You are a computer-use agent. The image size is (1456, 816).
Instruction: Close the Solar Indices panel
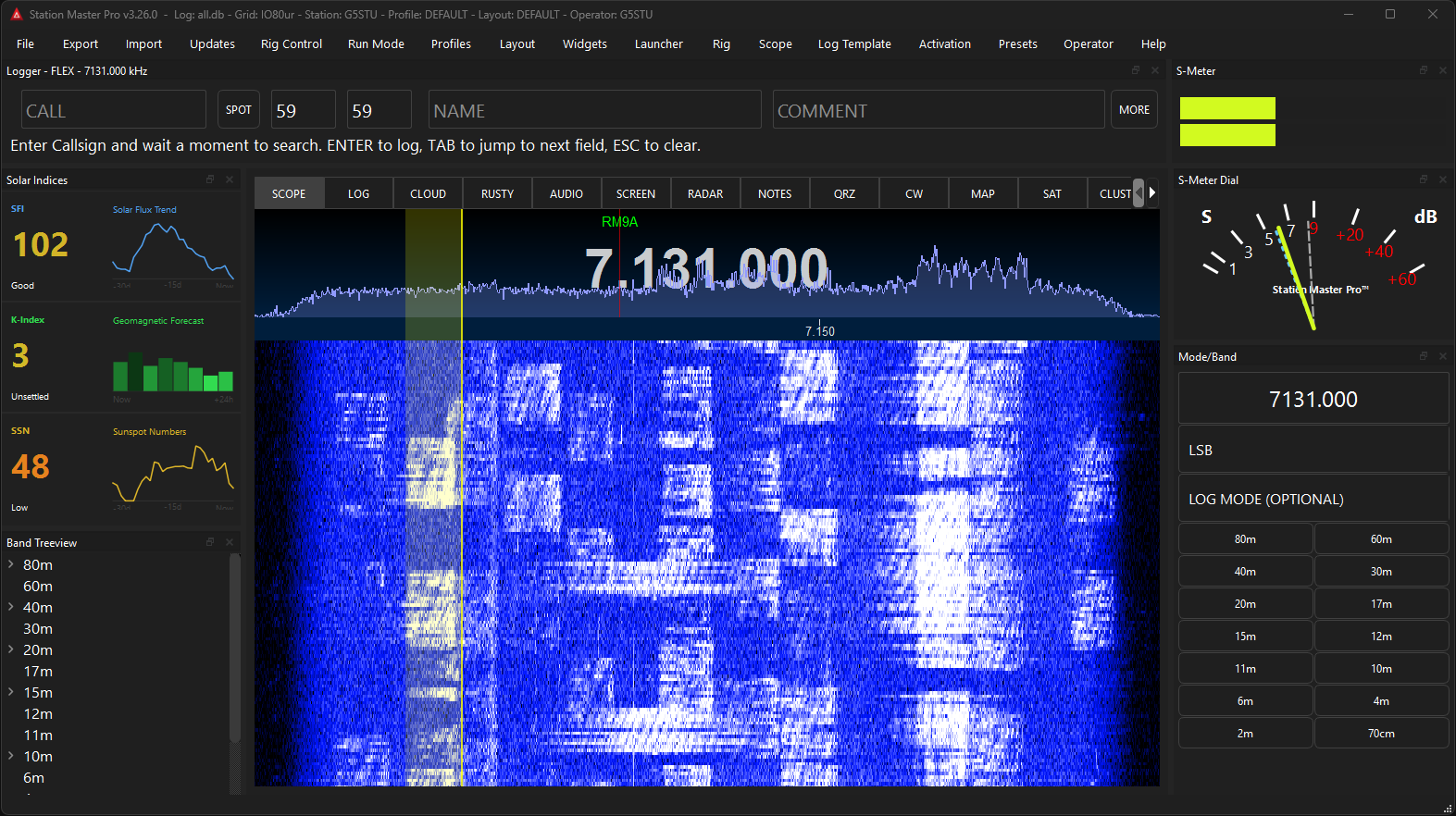(x=230, y=179)
